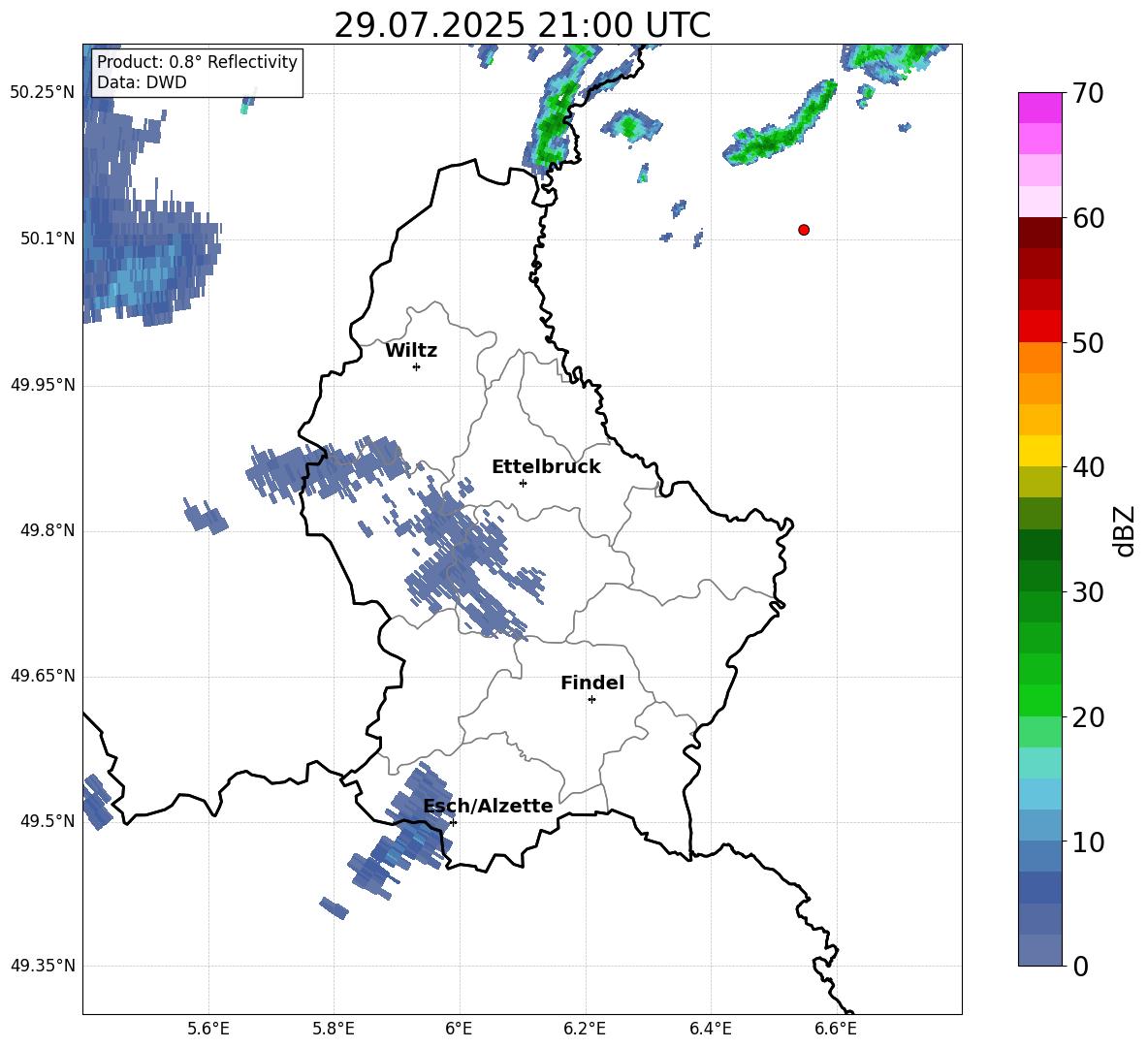
Task: Click the dark green colorbar segment near 35
Action: tap(1039, 545)
